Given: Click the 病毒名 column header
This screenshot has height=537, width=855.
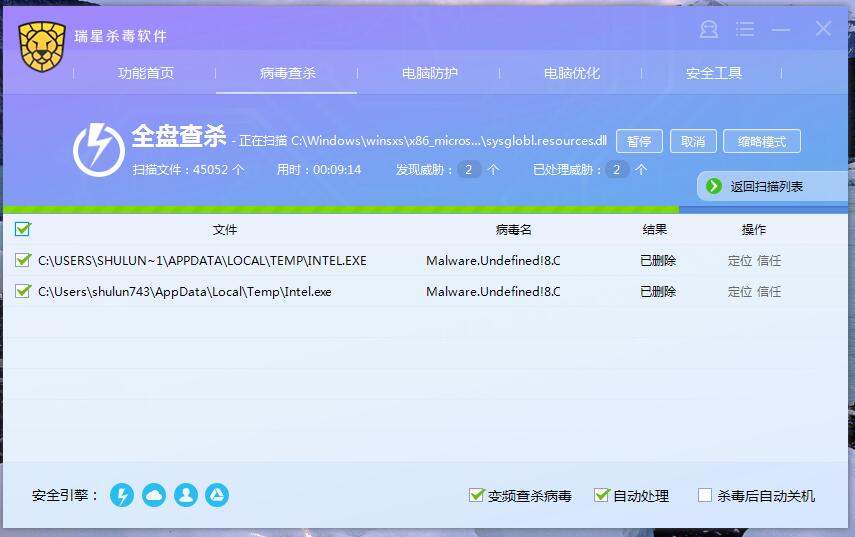Looking at the screenshot, I should [513, 230].
